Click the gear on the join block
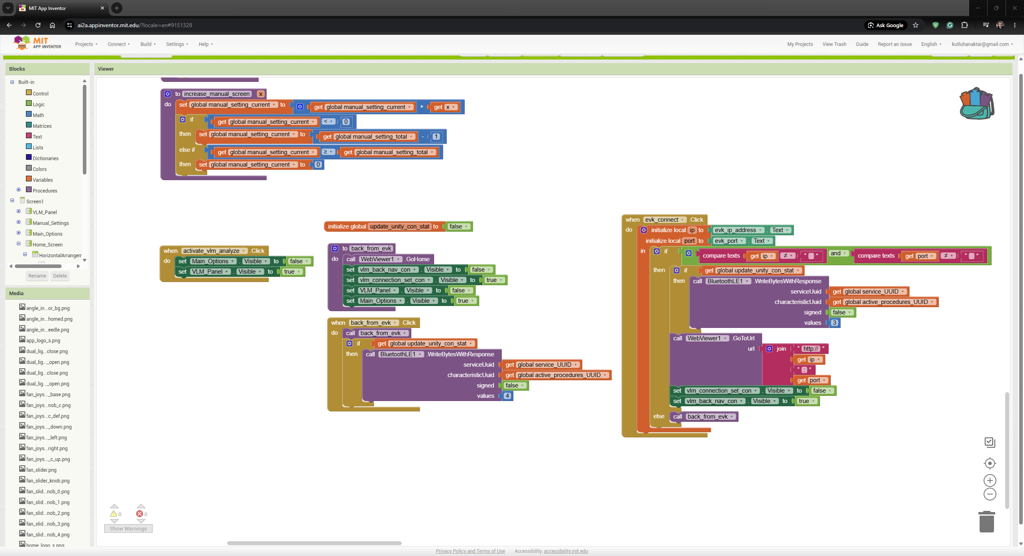 tap(769, 349)
